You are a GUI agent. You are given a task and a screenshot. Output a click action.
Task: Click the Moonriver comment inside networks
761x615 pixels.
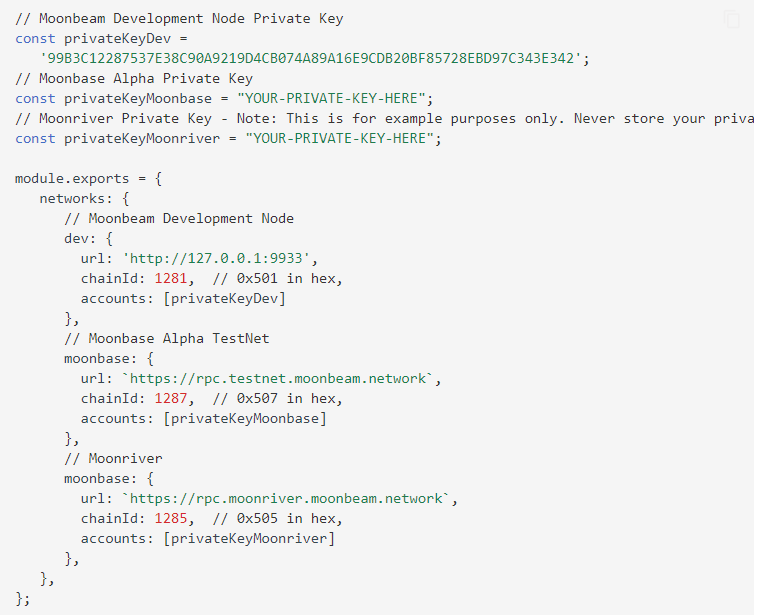coord(113,459)
